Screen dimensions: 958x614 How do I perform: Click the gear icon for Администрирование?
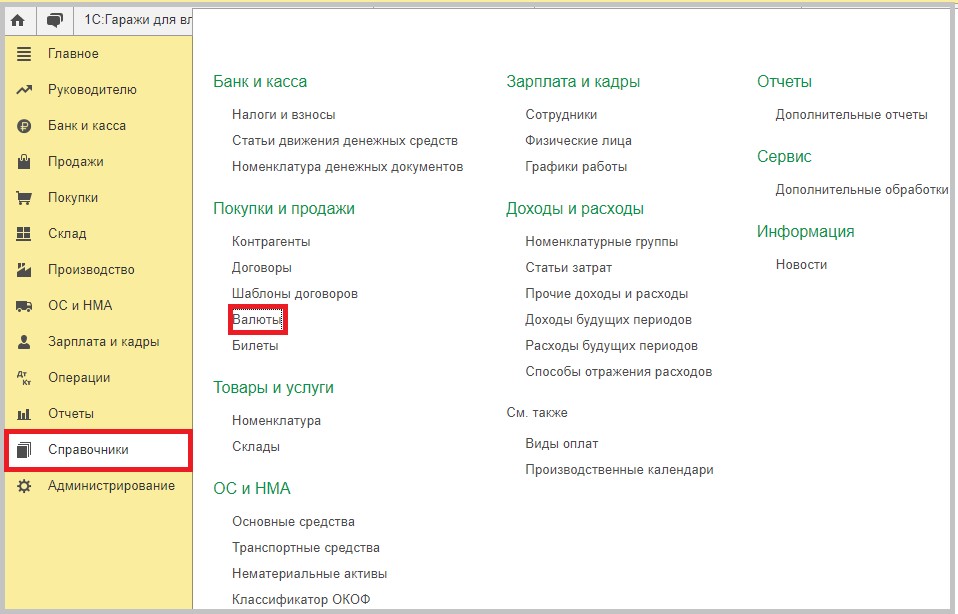pyautogui.click(x=24, y=486)
